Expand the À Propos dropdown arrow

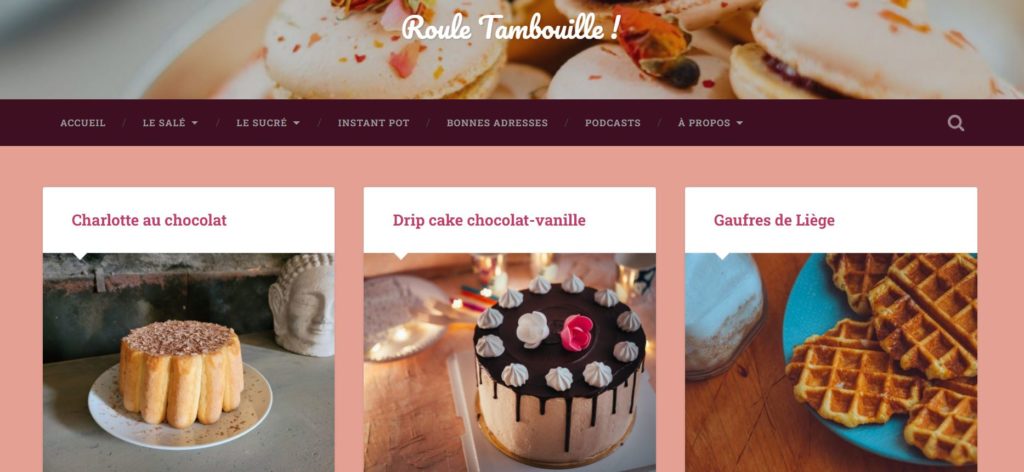point(739,123)
